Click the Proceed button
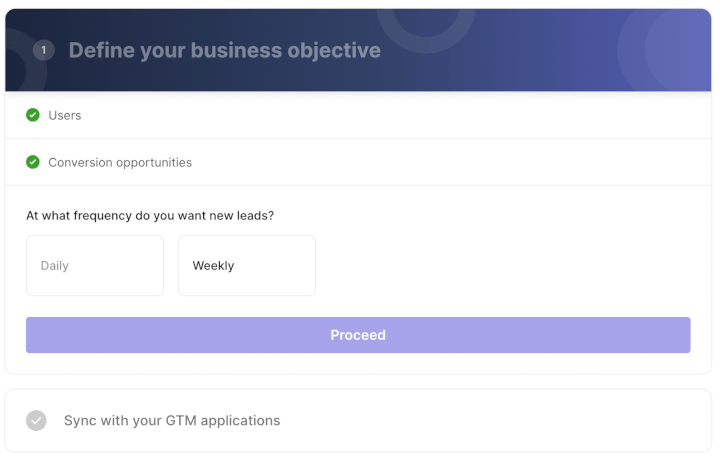The height and width of the screenshot is (462, 720). 358,335
